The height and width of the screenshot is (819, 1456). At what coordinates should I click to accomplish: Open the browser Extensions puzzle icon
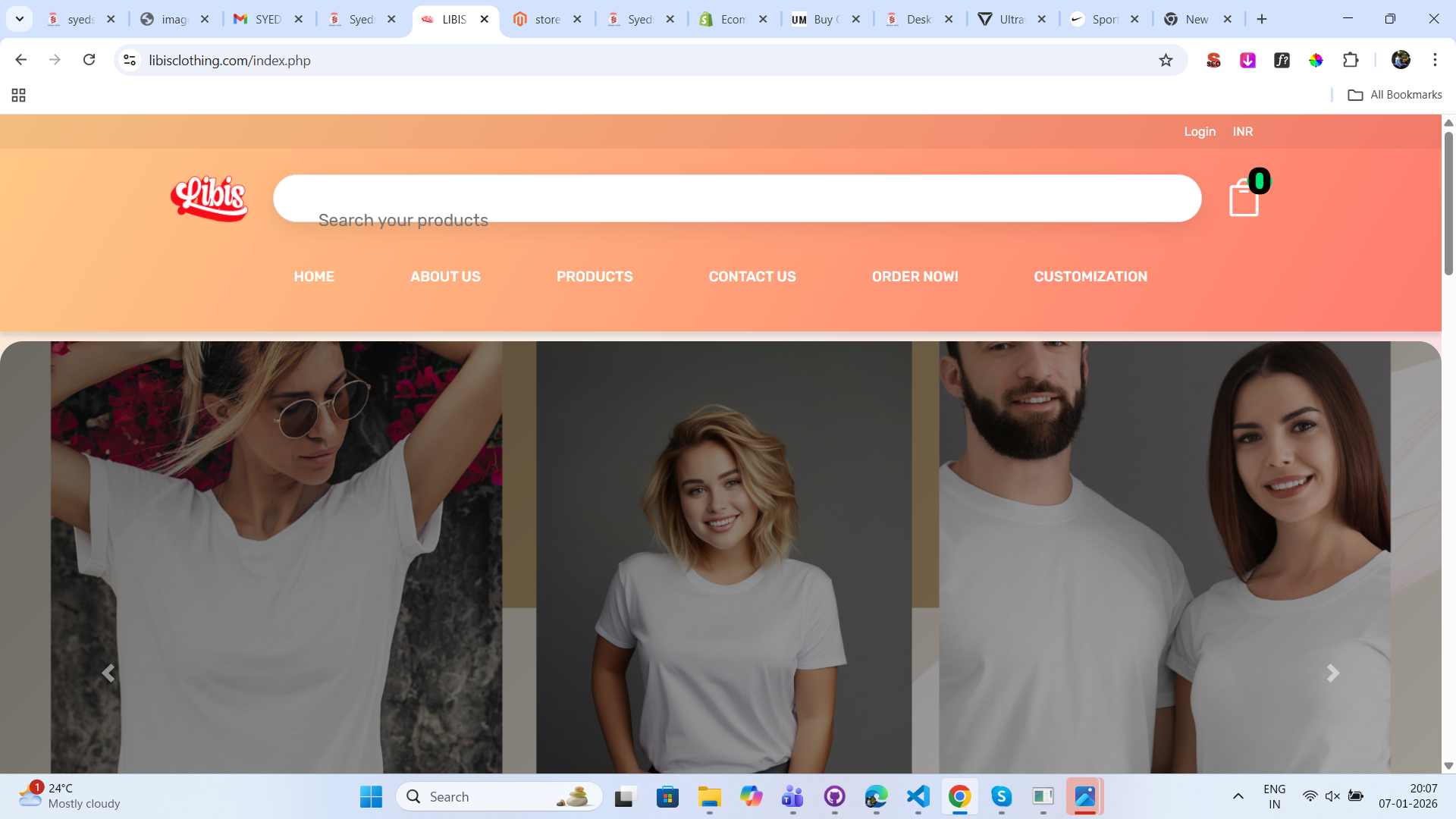pyautogui.click(x=1352, y=60)
